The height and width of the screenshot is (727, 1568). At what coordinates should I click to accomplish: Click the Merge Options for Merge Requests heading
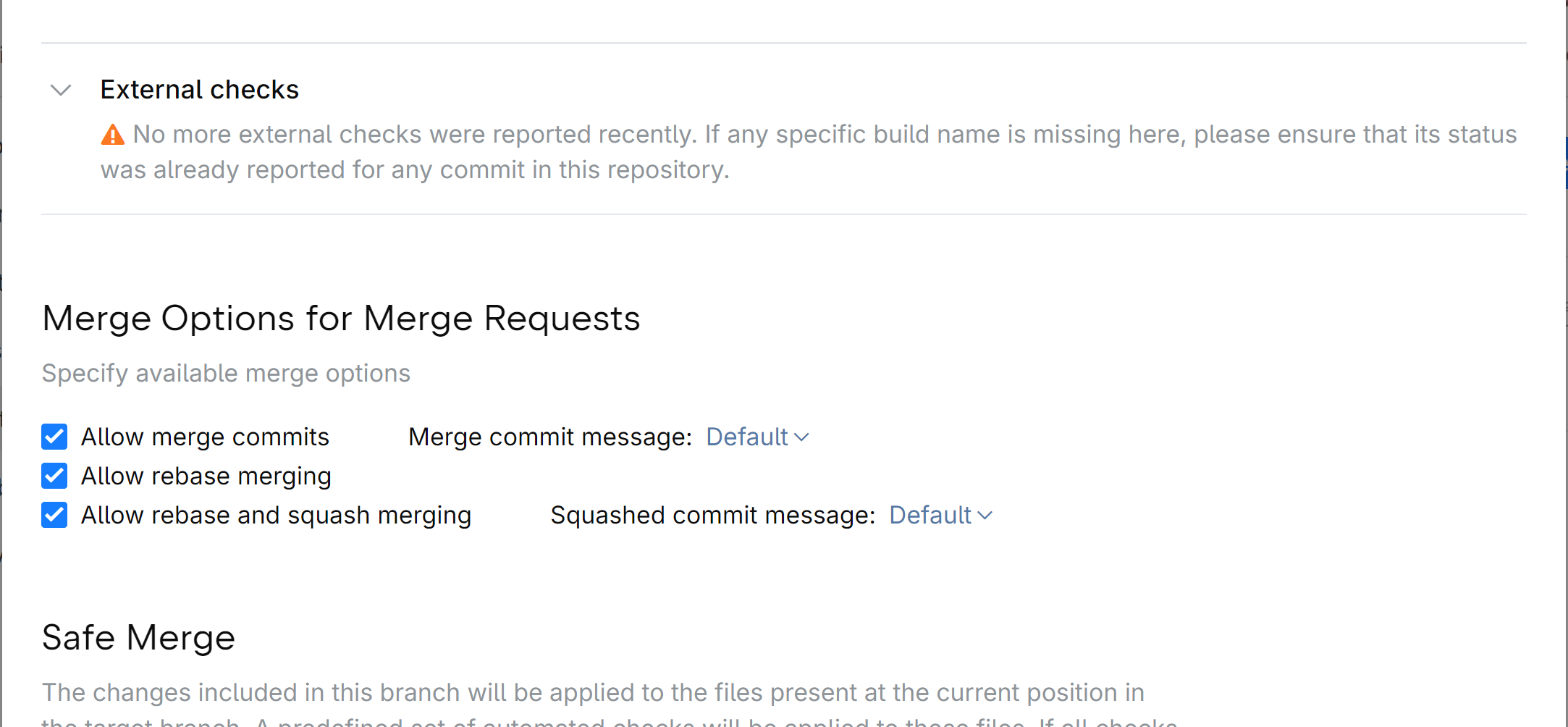click(341, 318)
